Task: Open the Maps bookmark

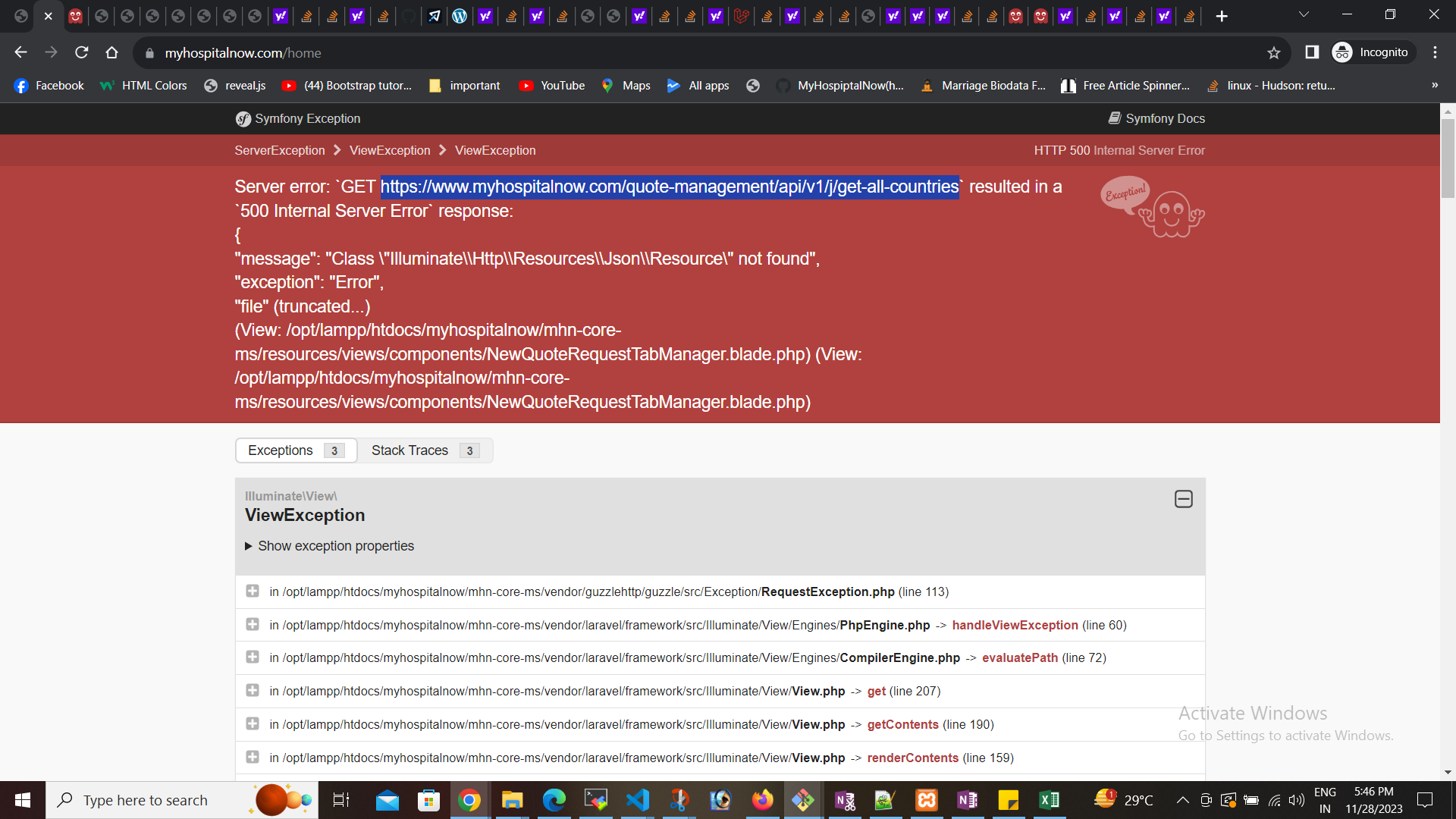Action: click(x=626, y=86)
